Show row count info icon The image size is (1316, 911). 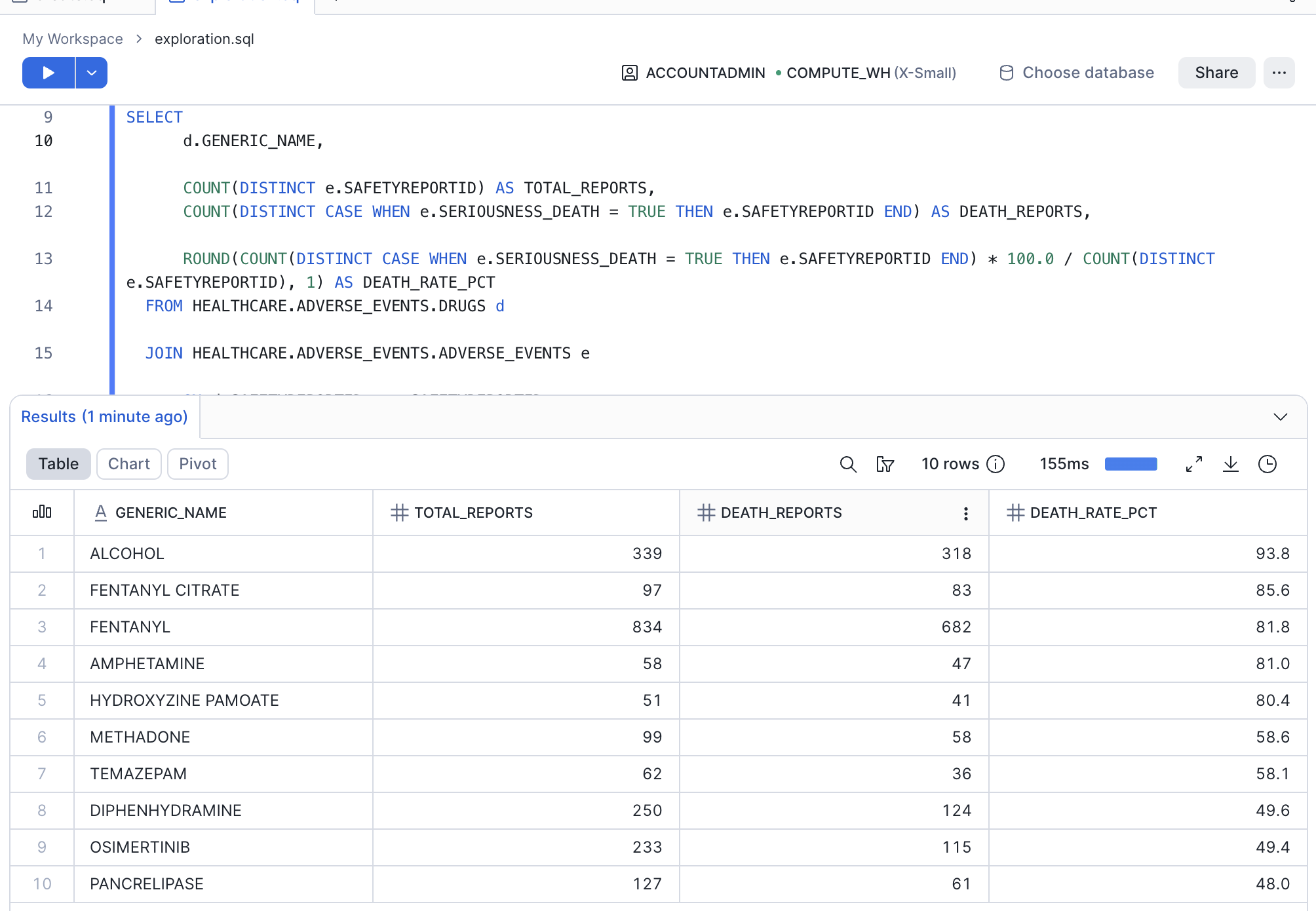tap(996, 464)
